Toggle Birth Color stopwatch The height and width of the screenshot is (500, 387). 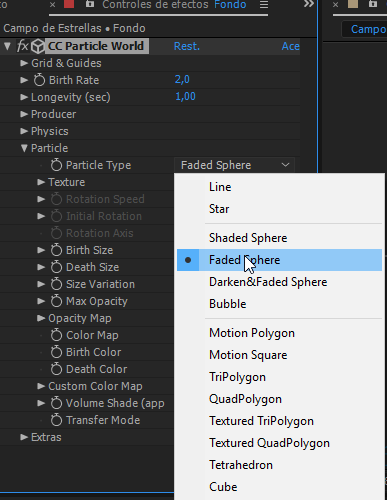click(x=56, y=352)
